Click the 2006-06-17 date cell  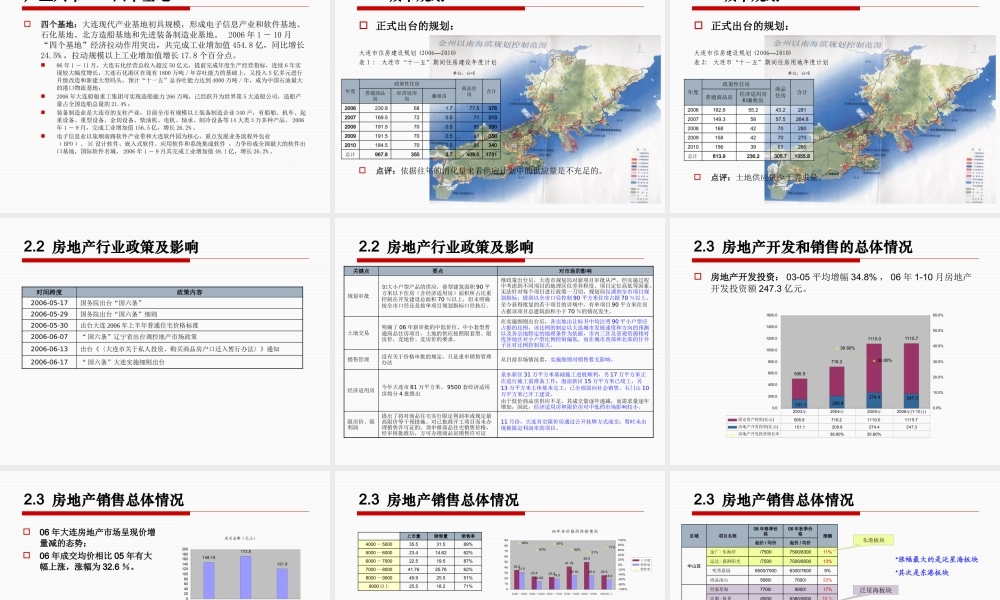pyautogui.click(x=49, y=362)
